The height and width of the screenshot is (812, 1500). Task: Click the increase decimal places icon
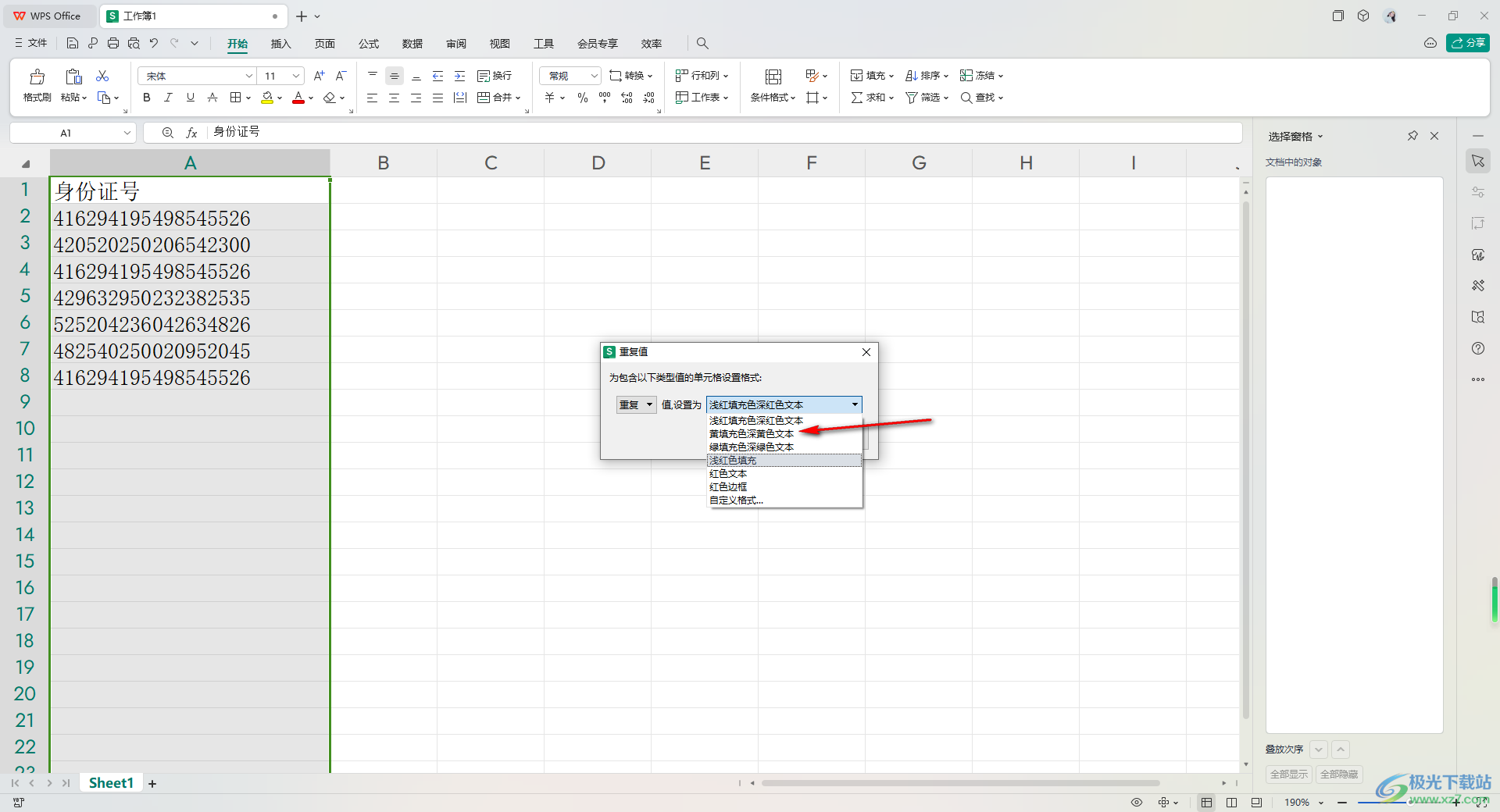click(x=627, y=98)
